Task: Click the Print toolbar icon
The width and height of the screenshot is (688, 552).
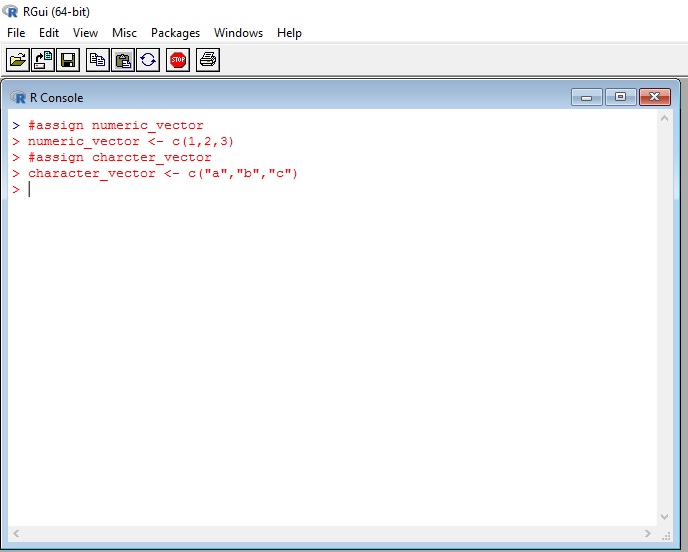Action: 208,60
